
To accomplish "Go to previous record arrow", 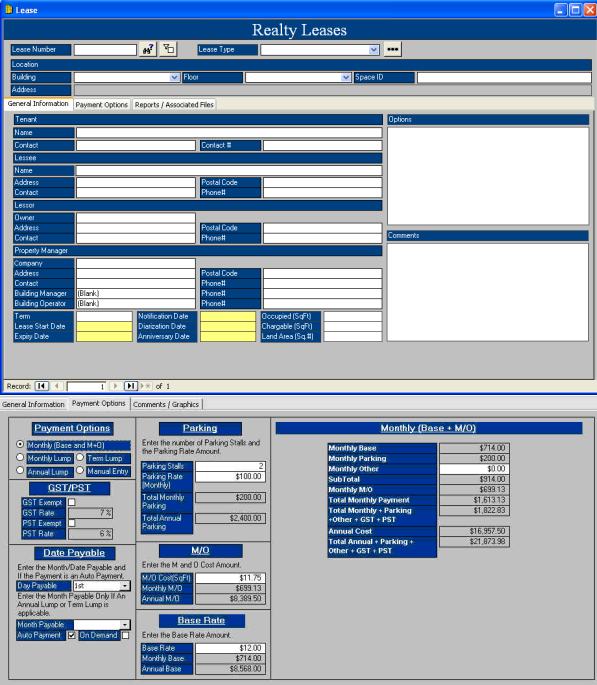I will pos(57,386).
